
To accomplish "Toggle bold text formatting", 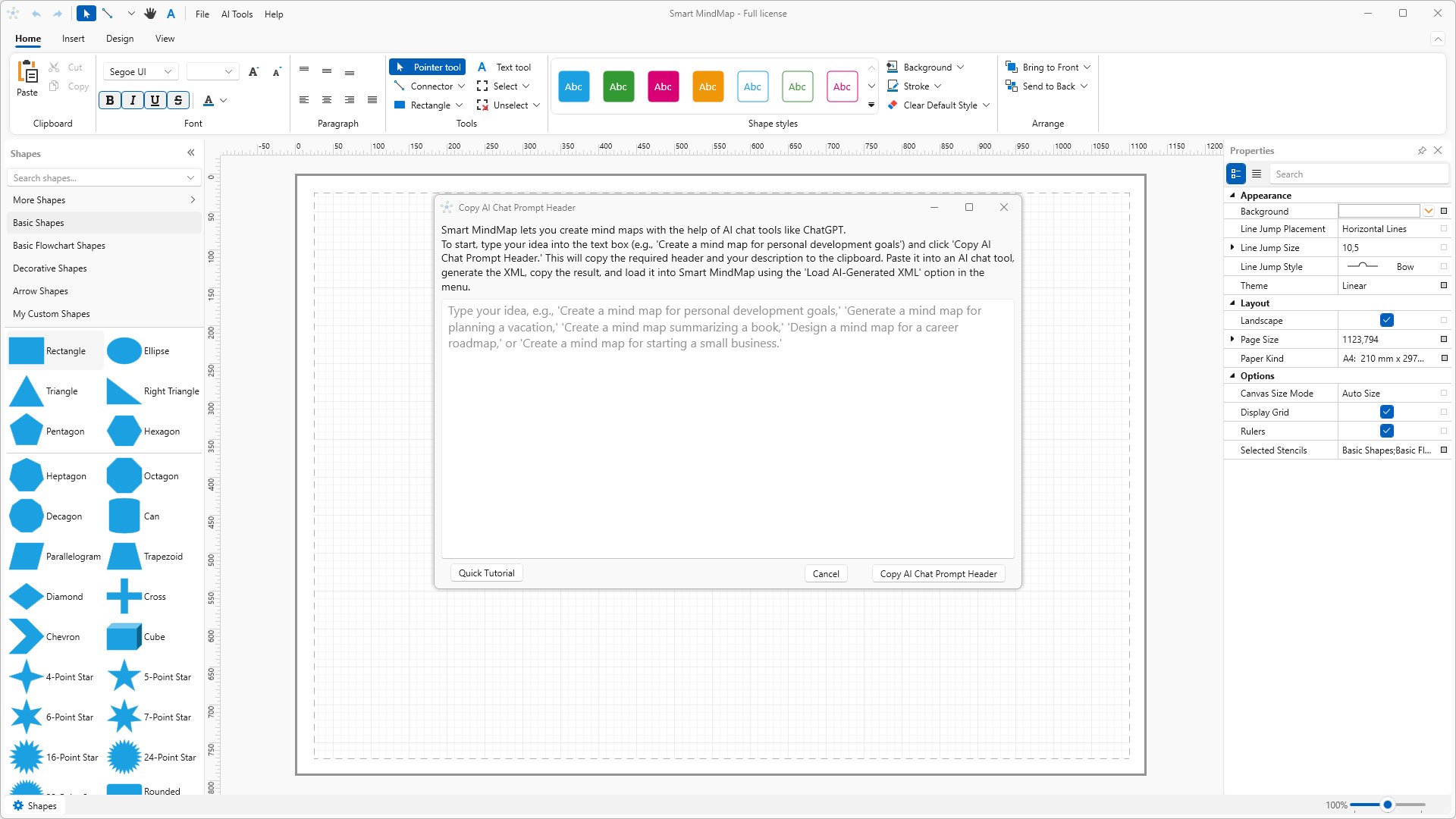I will 110,99.
